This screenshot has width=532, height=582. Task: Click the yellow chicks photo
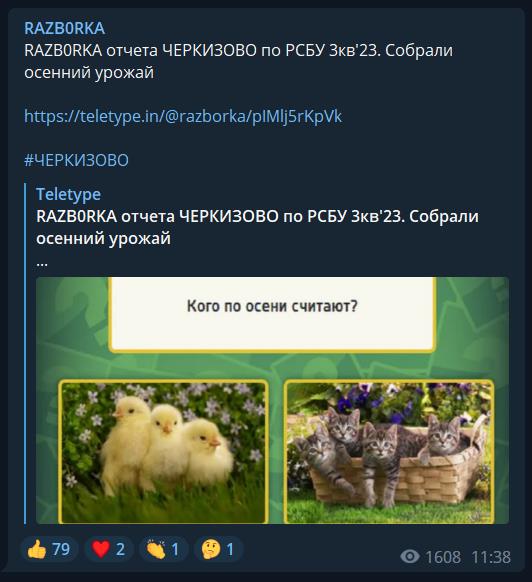tap(163, 452)
